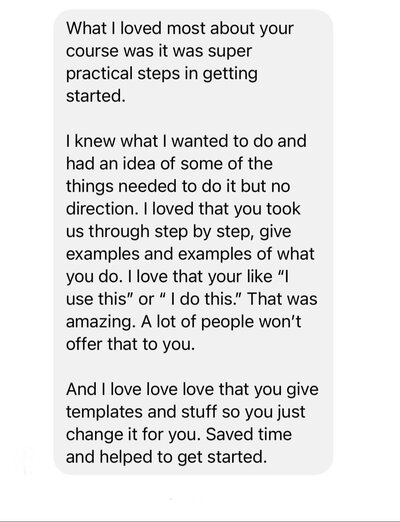Click the phrase "A lot of people won't"
The height and width of the screenshot is (522, 400).
click(221, 322)
